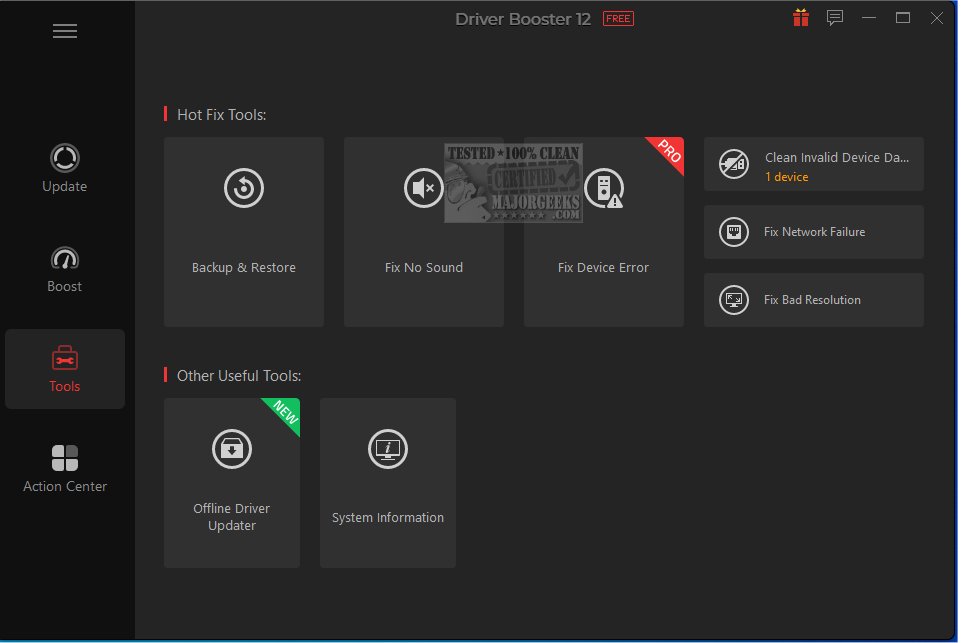This screenshot has width=961, height=643.
Task: Click the Fix Device Error label
Action: click(x=603, y=268)
